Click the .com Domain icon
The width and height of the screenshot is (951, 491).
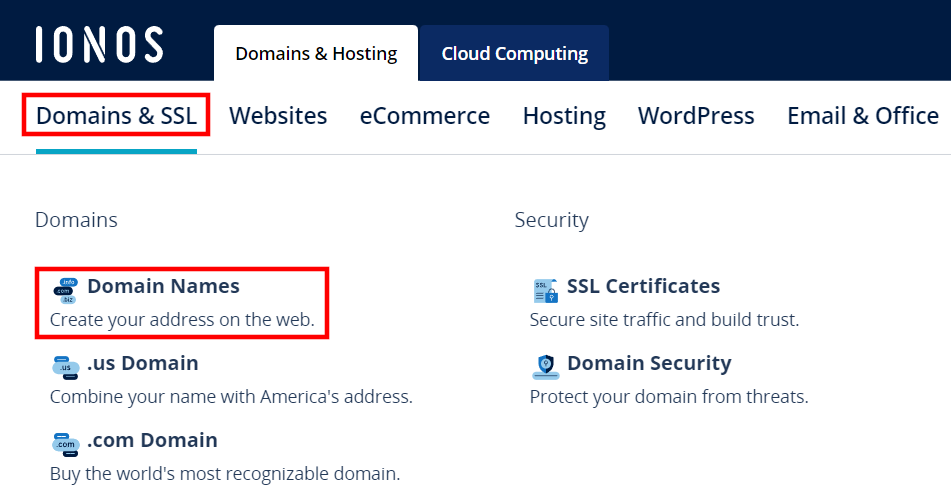66,442
